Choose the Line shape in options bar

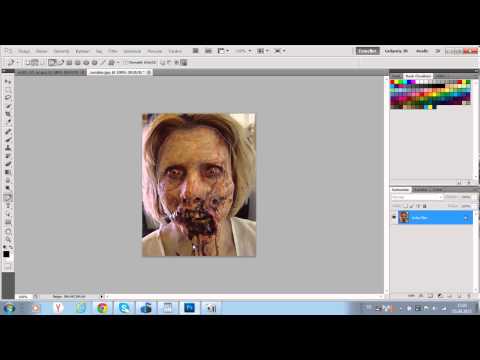click(102, 62)
